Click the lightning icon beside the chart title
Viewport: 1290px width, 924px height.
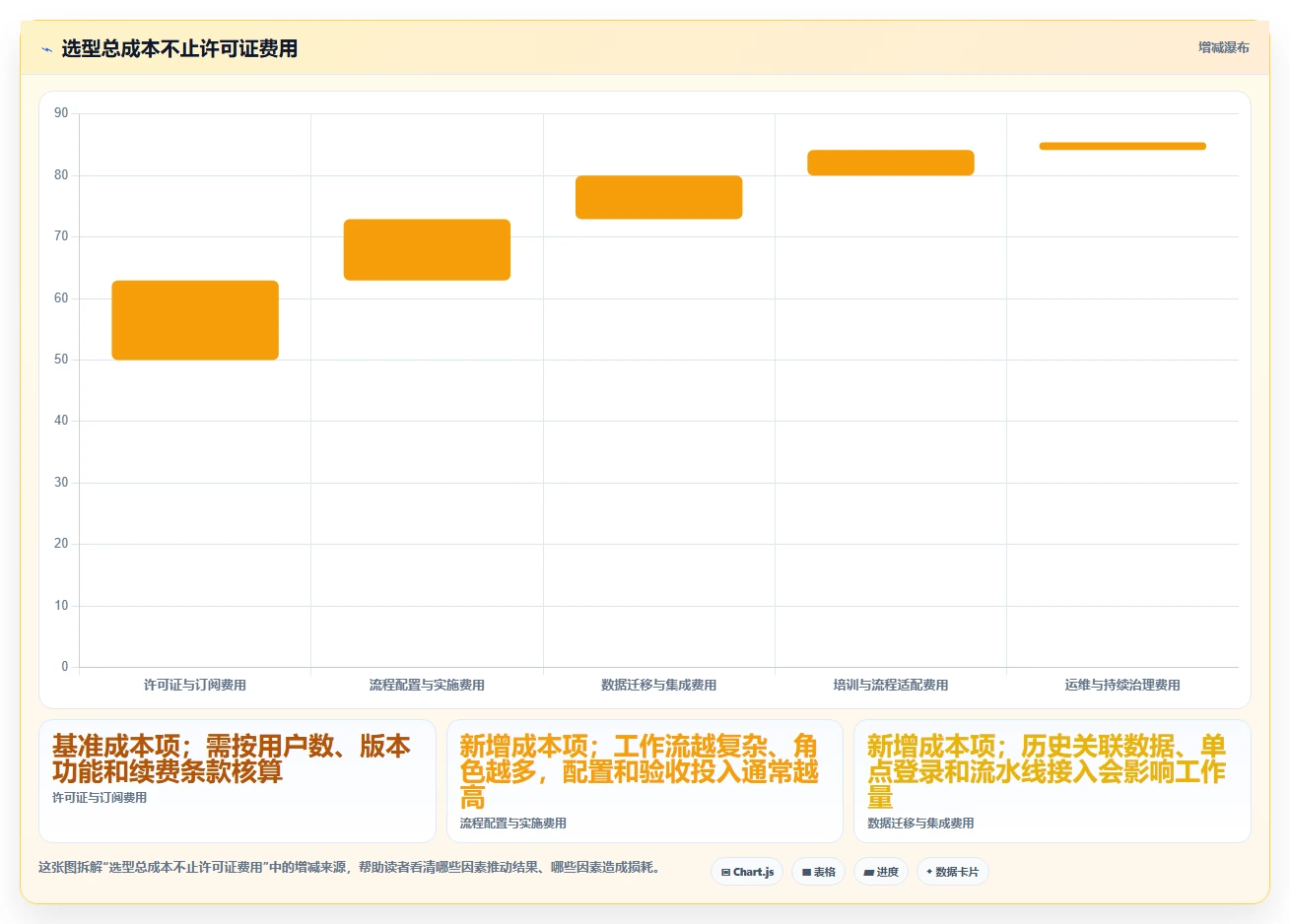tap(46, 49)
